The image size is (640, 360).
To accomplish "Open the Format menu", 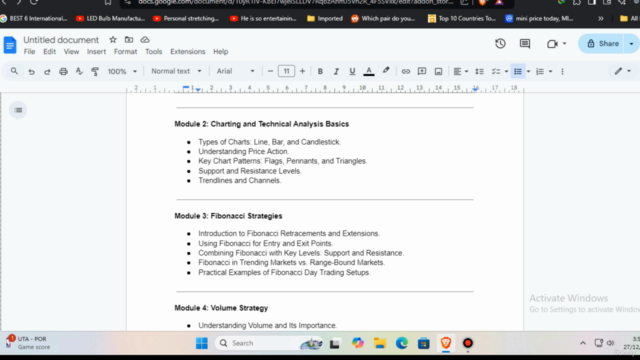I will (x=125, y=51).
